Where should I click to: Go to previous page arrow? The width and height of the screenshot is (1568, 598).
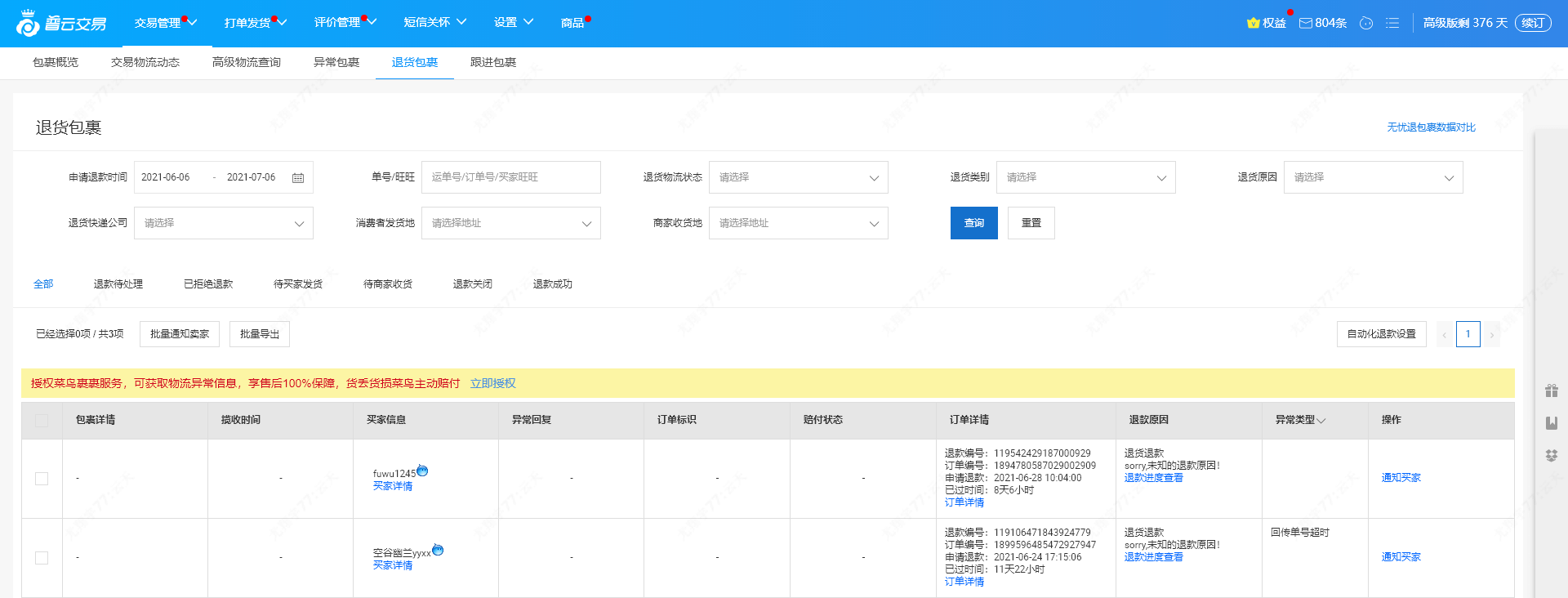tap(1444, 334)
